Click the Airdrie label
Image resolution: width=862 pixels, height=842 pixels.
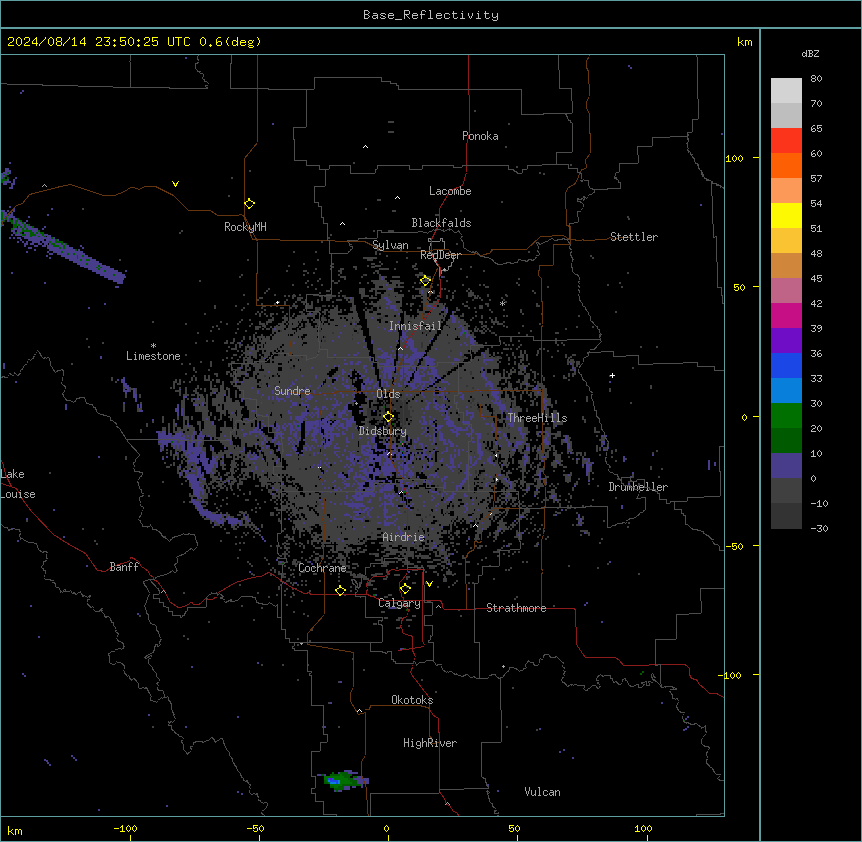coord(404,537)
